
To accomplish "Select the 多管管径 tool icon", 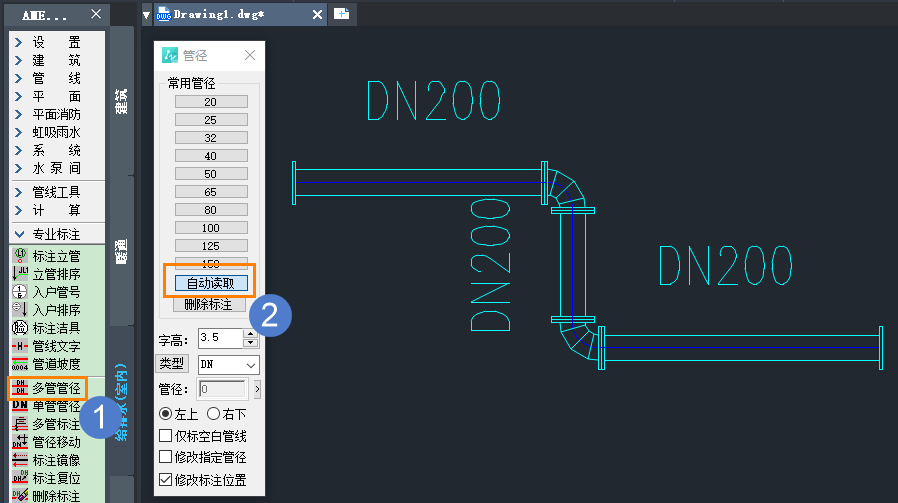I will click(19, 388).
